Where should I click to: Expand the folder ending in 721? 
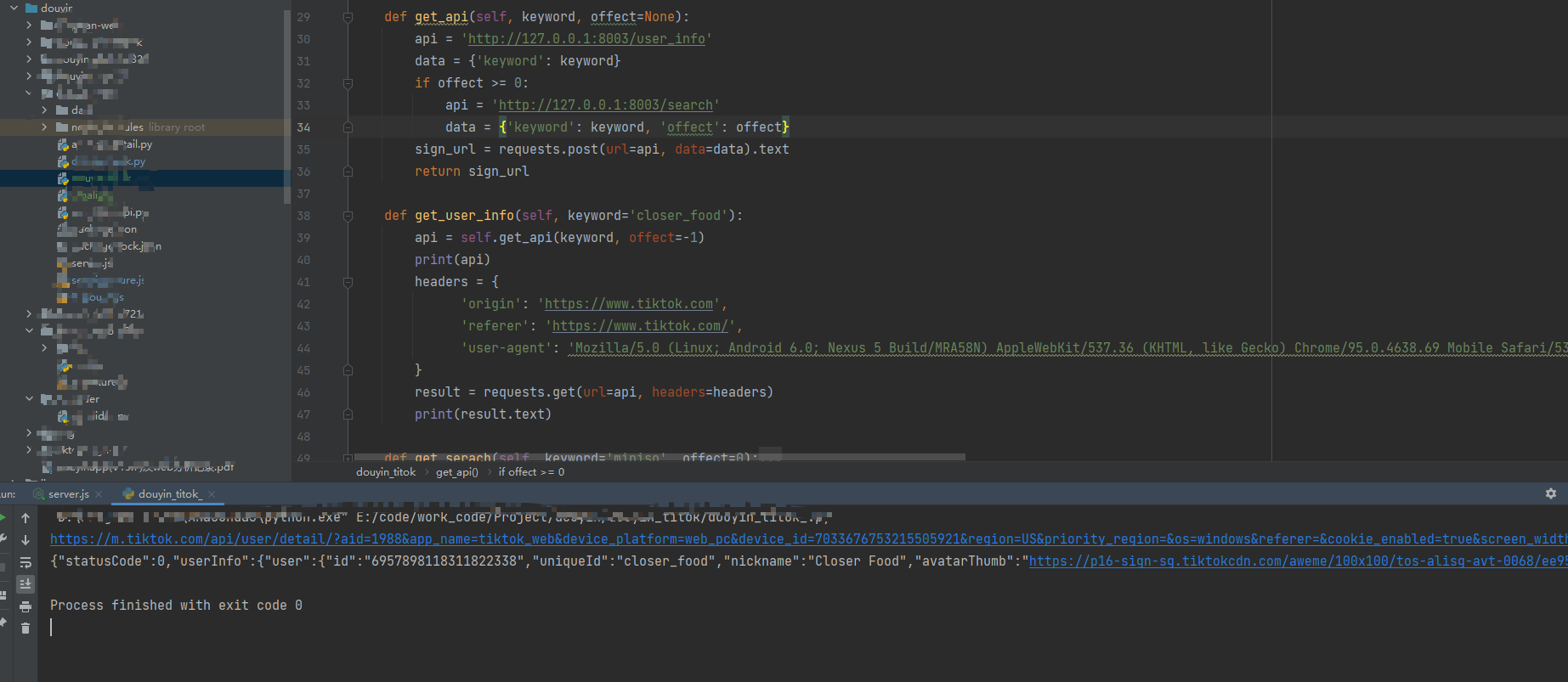(29, 314)
